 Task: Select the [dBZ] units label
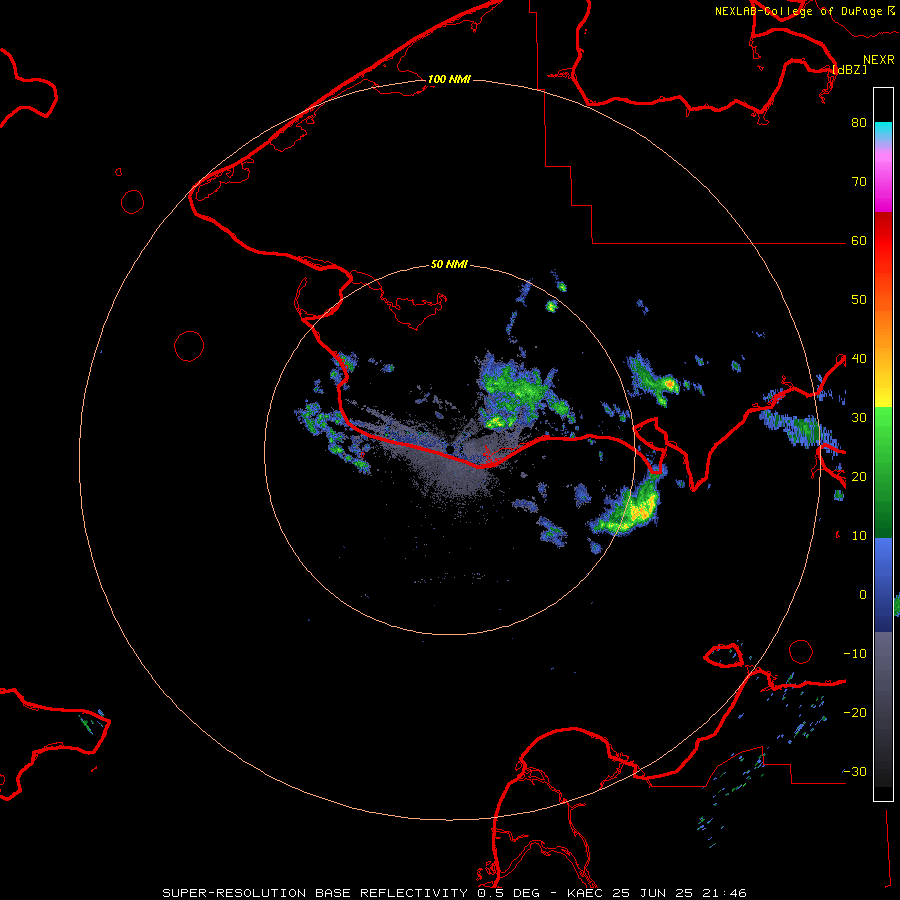point(849,69)
